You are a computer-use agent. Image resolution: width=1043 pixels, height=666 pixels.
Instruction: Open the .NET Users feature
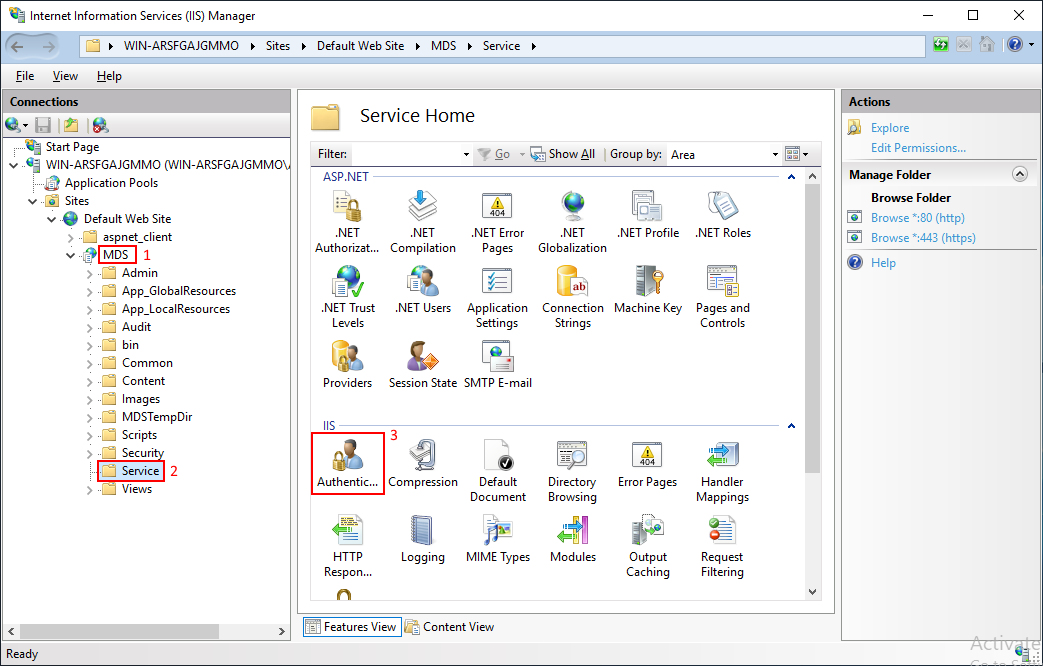422,290
